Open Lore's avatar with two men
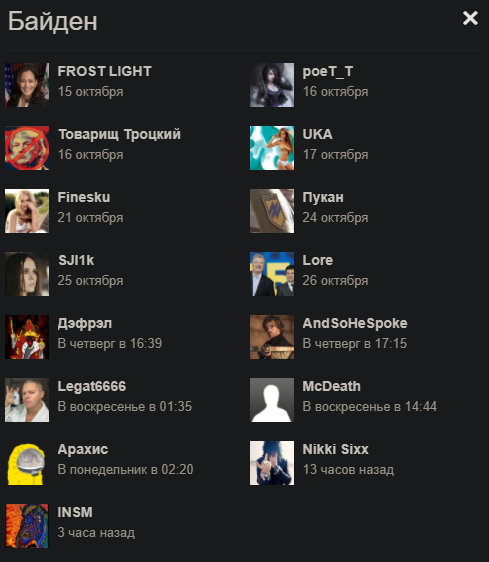This screenshot has height=562, width=489. [x=272, y=274]
